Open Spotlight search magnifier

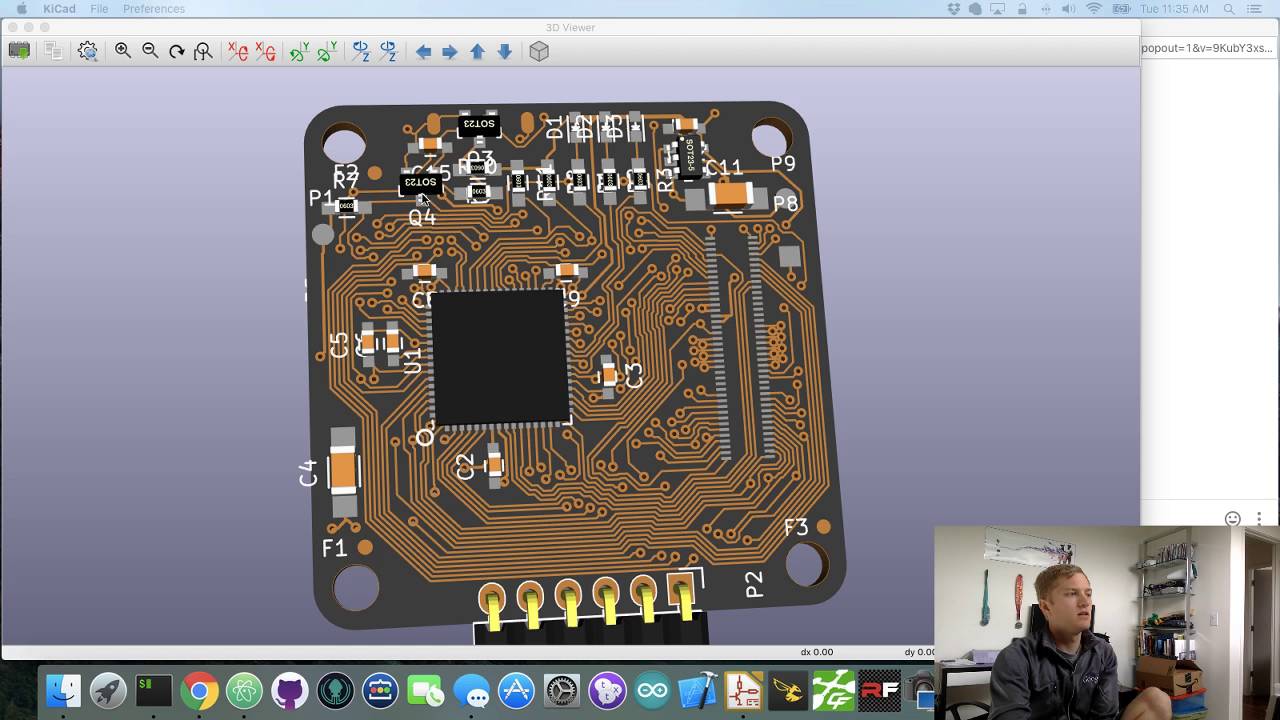coord(1228,9)
